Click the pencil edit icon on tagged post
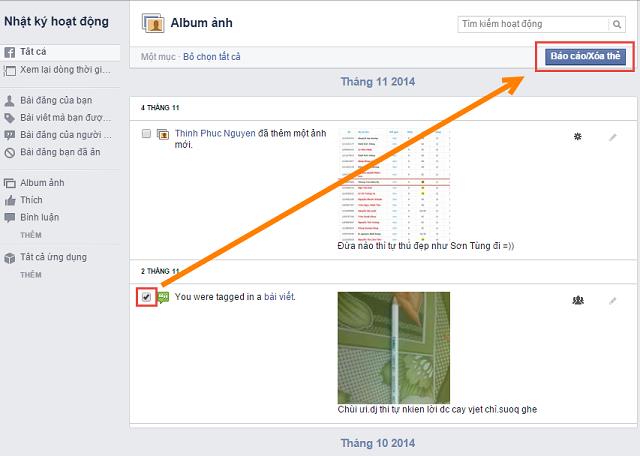Screen dimensions: 640x456 [x=613, y=301]
